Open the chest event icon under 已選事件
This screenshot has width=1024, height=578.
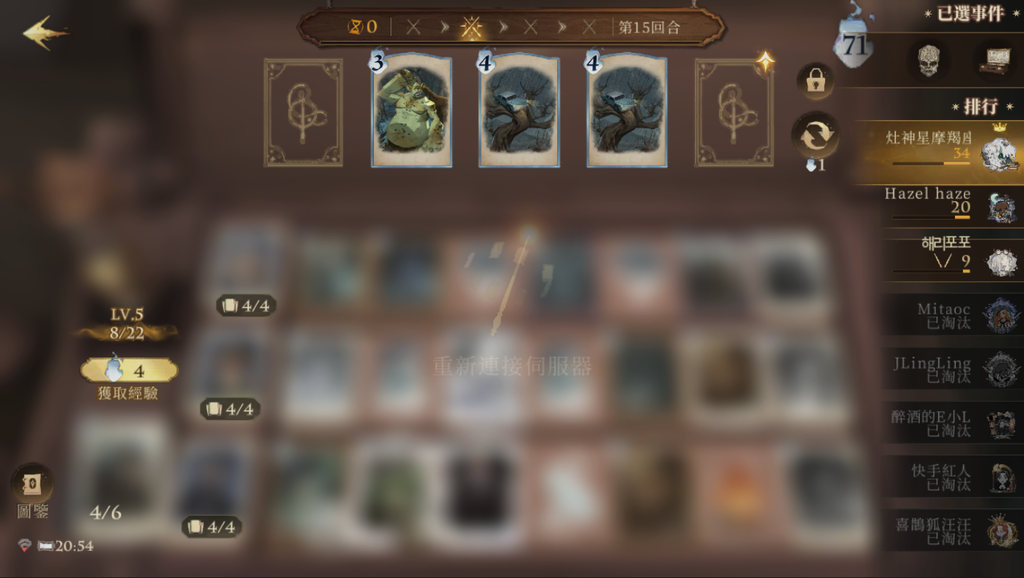995,61
